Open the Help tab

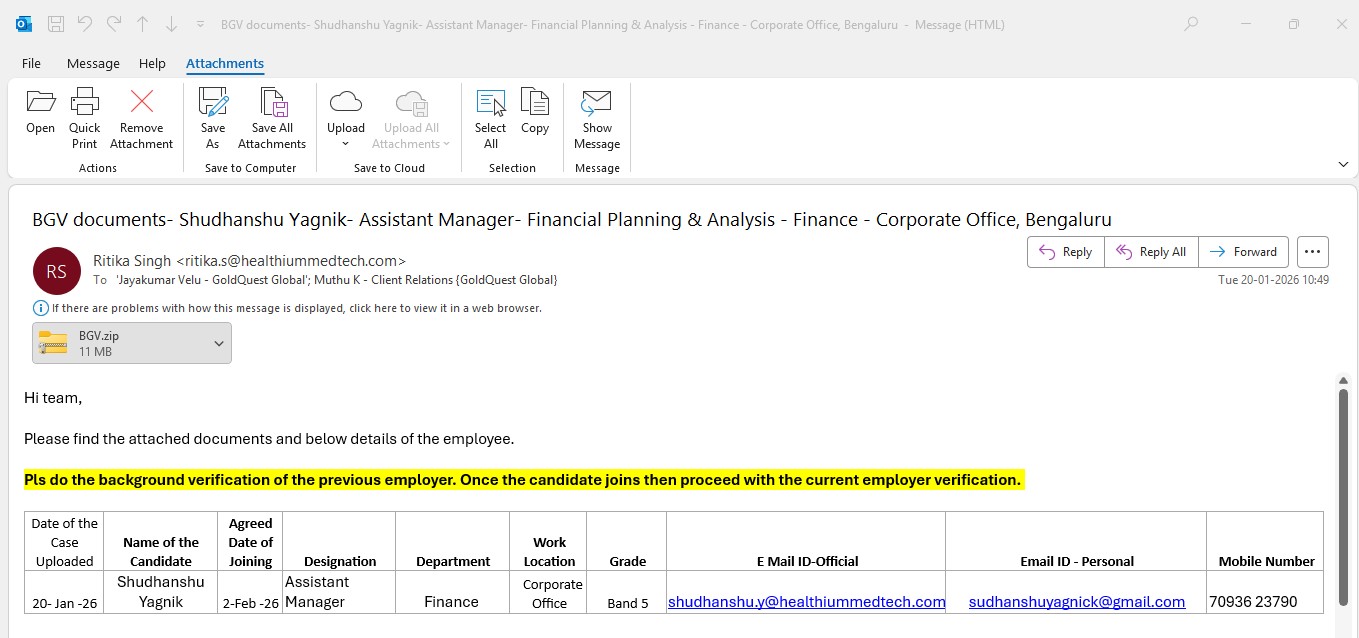152,63
